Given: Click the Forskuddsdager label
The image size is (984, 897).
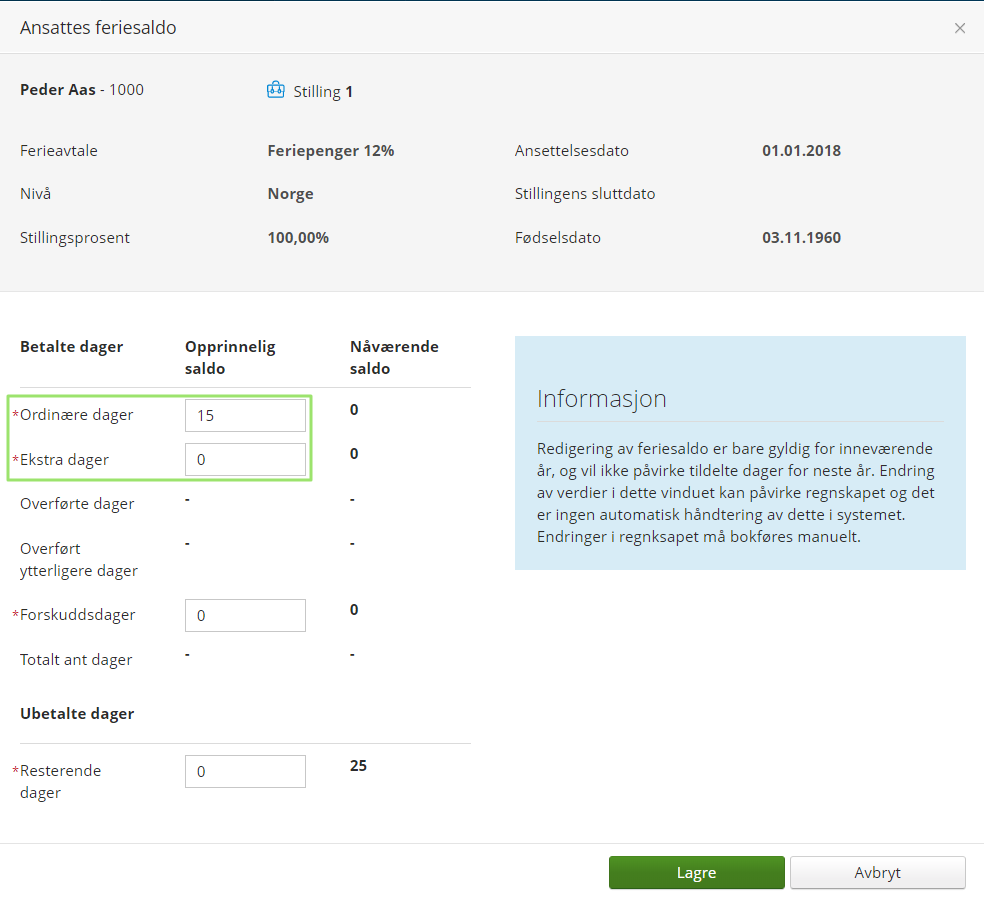Looking at the screenshot, I should point(78,615).
